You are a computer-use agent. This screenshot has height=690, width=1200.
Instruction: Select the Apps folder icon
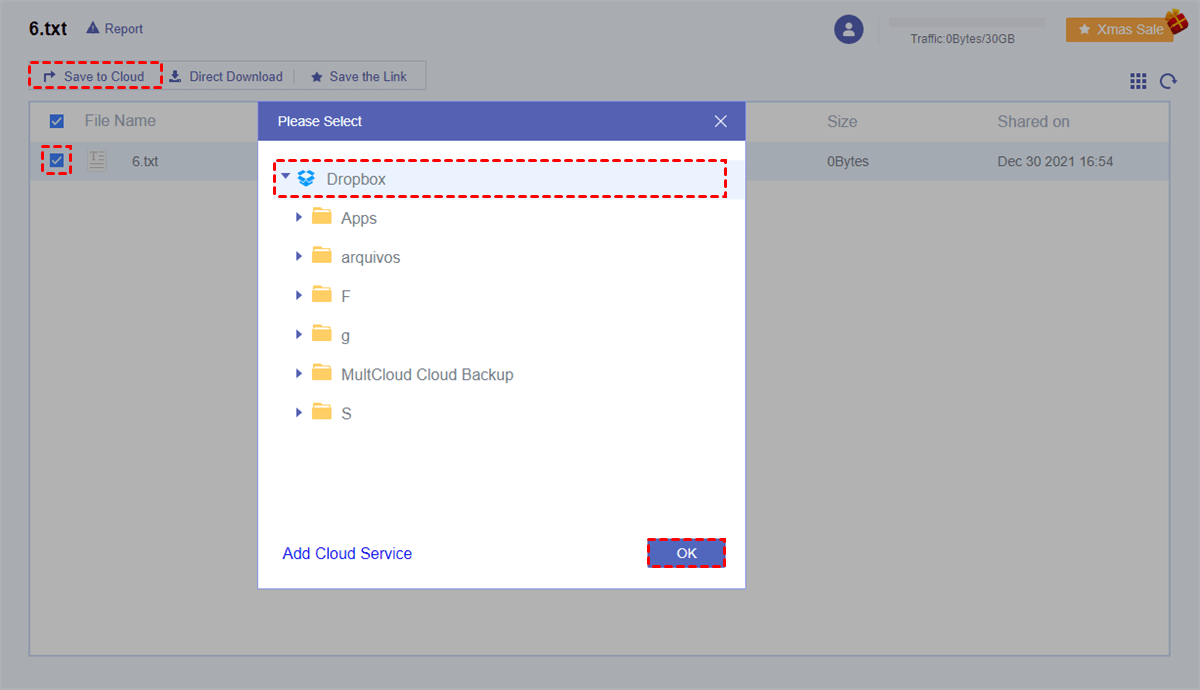pyautogui.click(x=321, y=218)
